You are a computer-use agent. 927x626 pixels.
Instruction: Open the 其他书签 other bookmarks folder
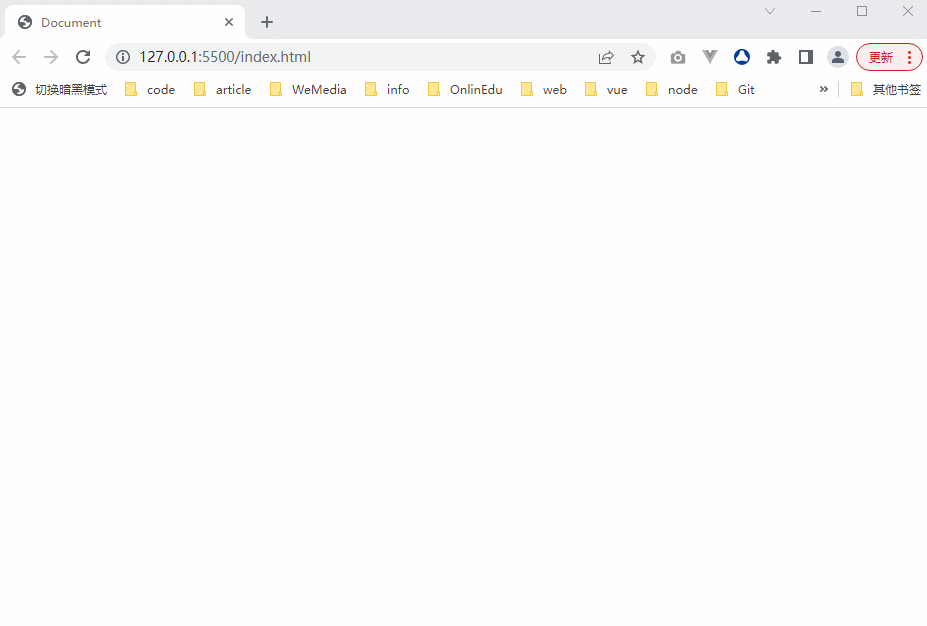(886, 89)
